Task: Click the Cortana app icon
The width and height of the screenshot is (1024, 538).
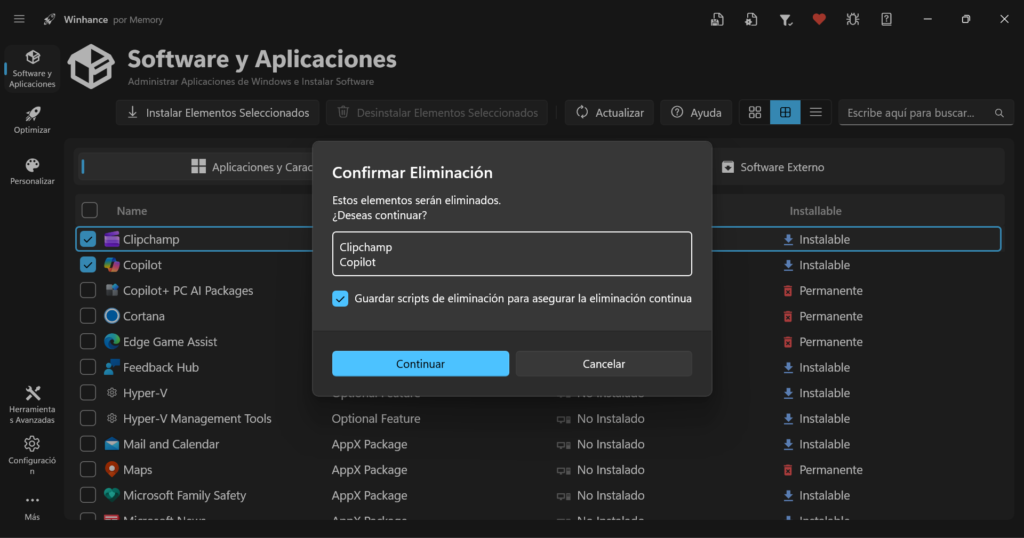Action: [x=112, y=316]
